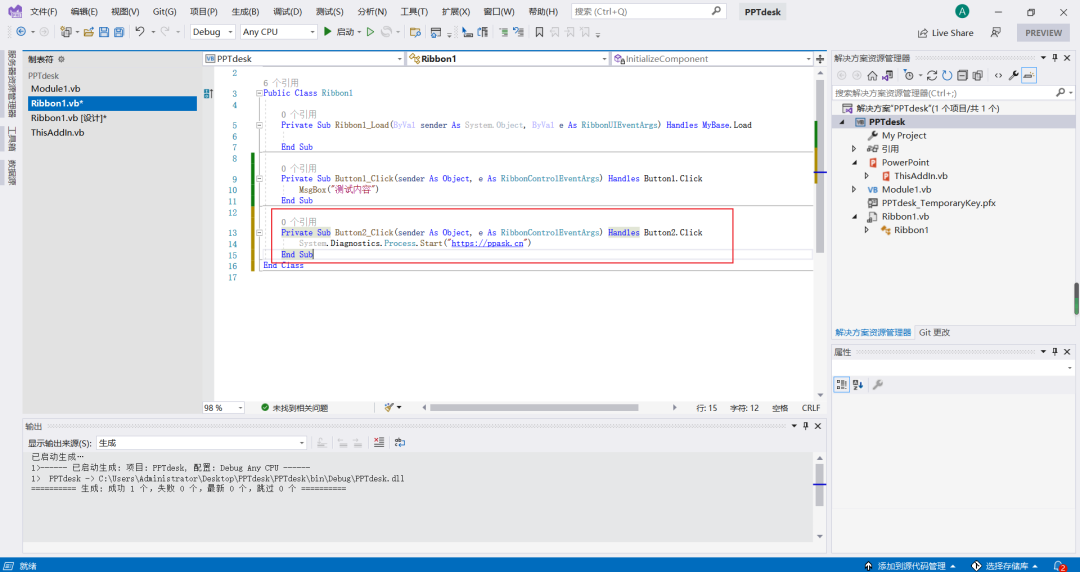Click the bookmark icon in the toolbar
Screen dimensions: 1080x572
(x=539, y=32)
